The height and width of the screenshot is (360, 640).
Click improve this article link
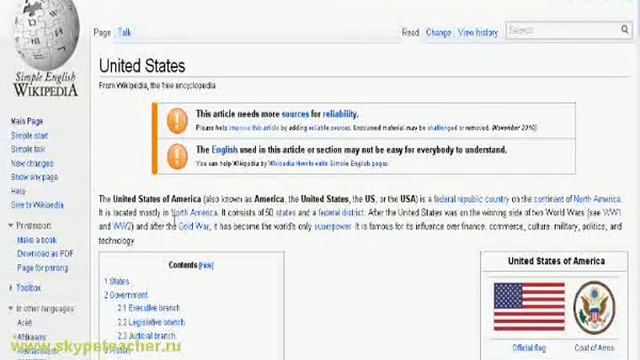coord(254,128)
